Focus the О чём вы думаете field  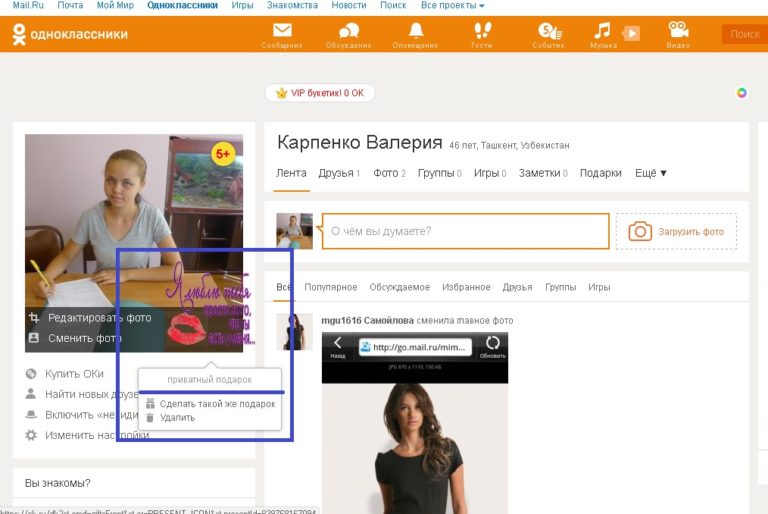(x=465, y=231)
